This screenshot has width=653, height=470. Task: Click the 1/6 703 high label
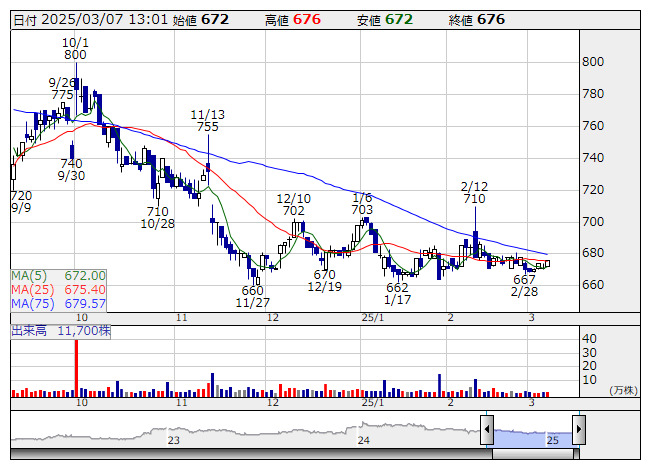[362, 204]
